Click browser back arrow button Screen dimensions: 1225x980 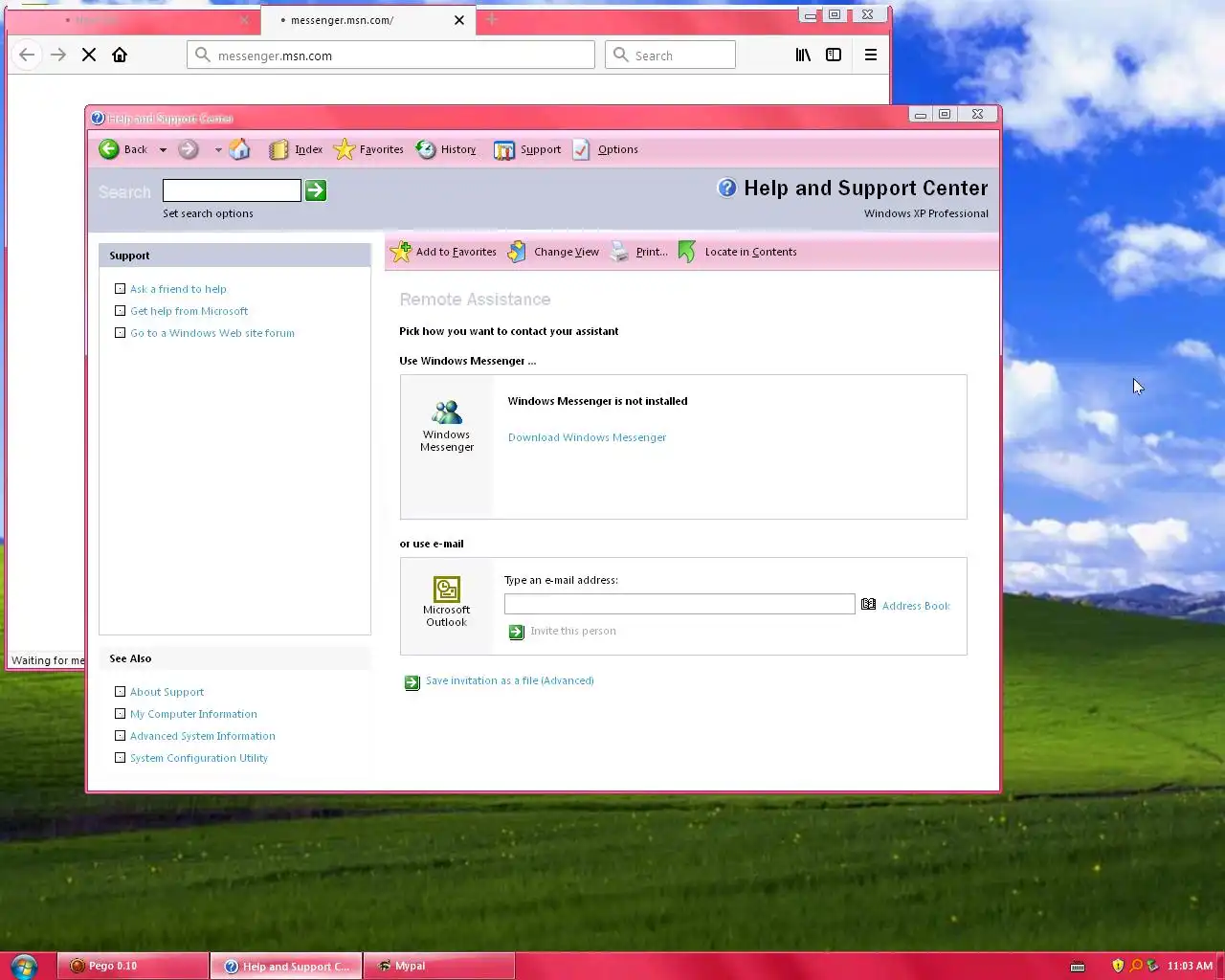point(27,55)
